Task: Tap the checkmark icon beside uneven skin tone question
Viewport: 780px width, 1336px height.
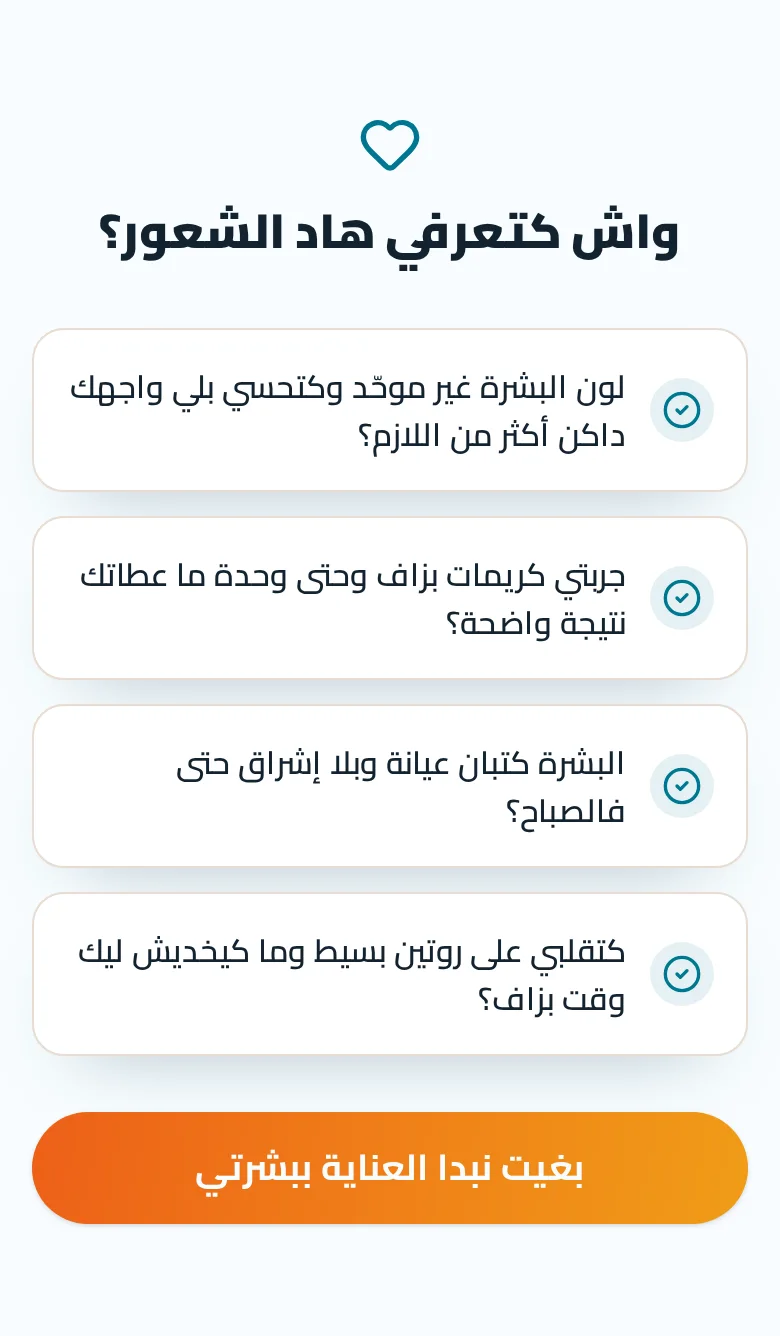Action: coord(682,410)
